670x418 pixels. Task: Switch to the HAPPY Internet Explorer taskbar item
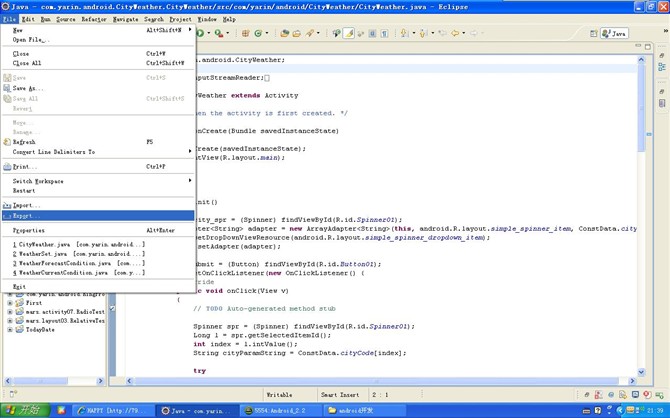pos(112,410)
